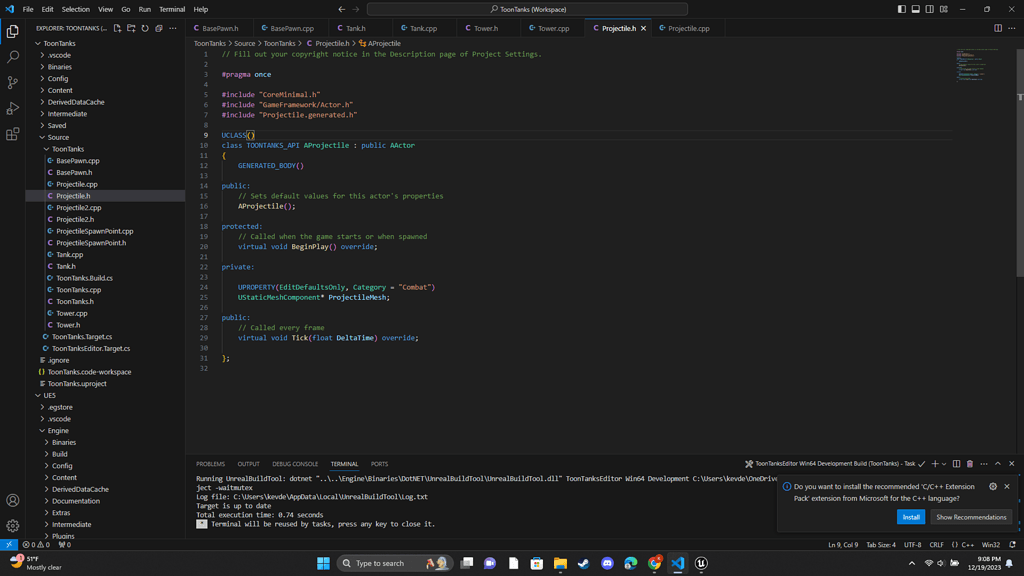The height and width of the screenshot is (576, 1024).
Task: Click the New File icon in Explorer
Action: (118, 29)
